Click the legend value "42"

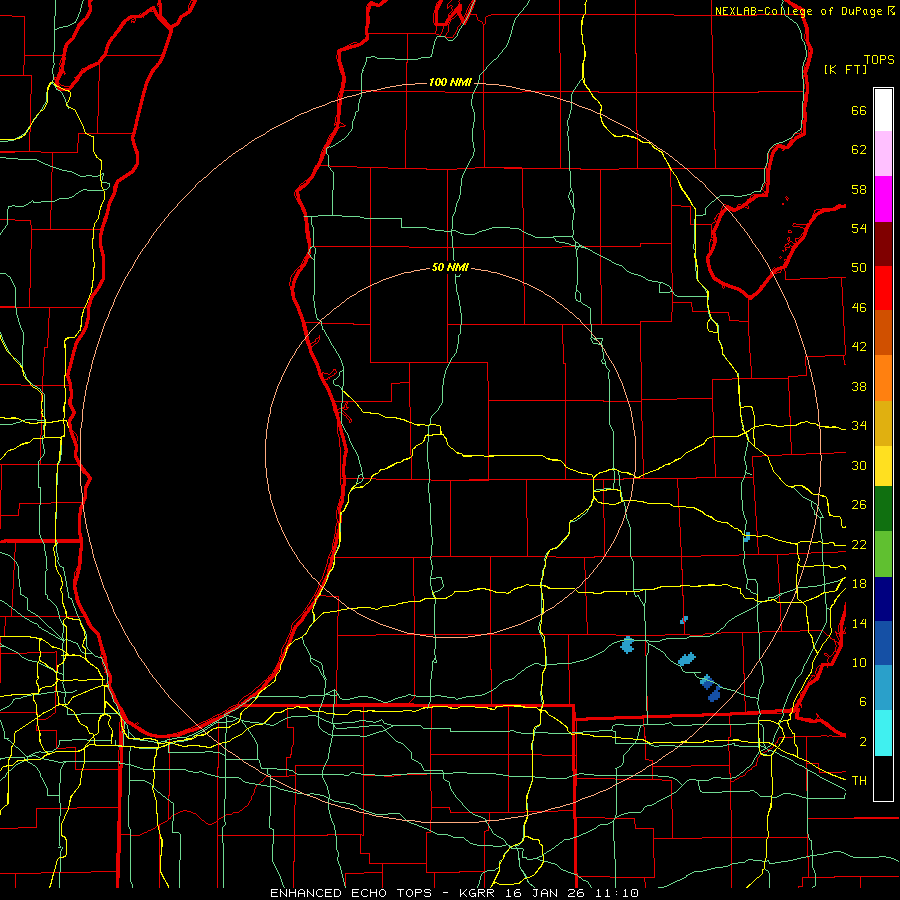(859, 347)
